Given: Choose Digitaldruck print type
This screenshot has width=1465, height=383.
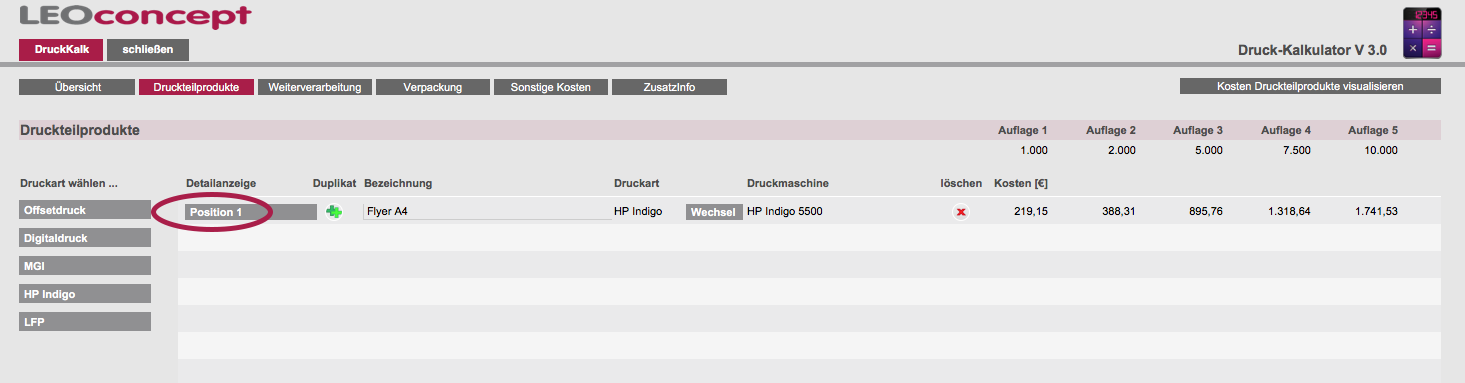Looking at the screenshot, I should [85, 237].
